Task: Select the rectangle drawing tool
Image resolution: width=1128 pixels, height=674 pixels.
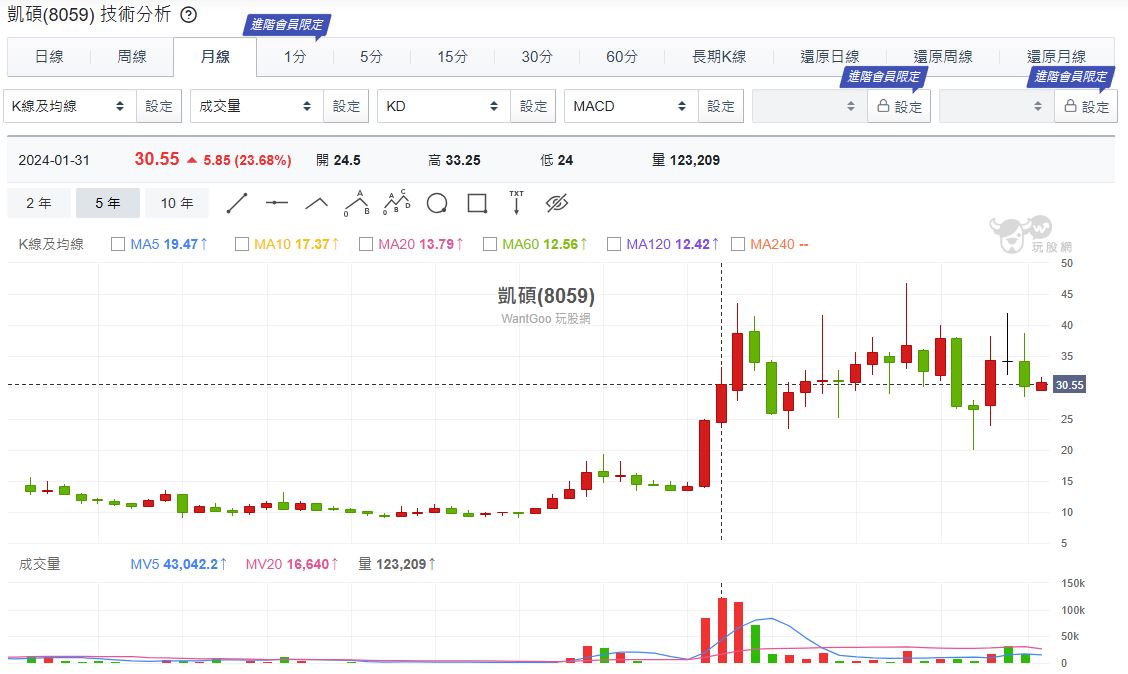Action: [477, 204]
